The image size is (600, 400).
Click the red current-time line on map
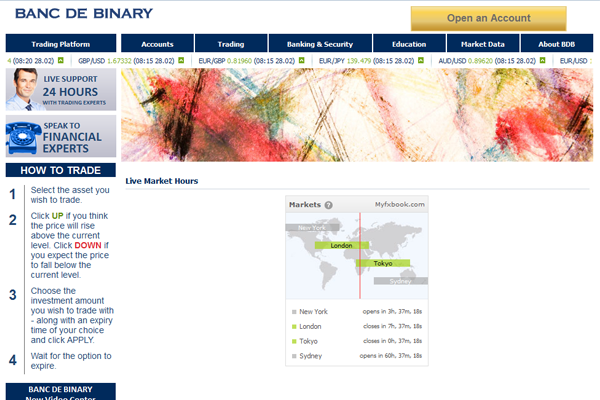[x=360, y=256]
